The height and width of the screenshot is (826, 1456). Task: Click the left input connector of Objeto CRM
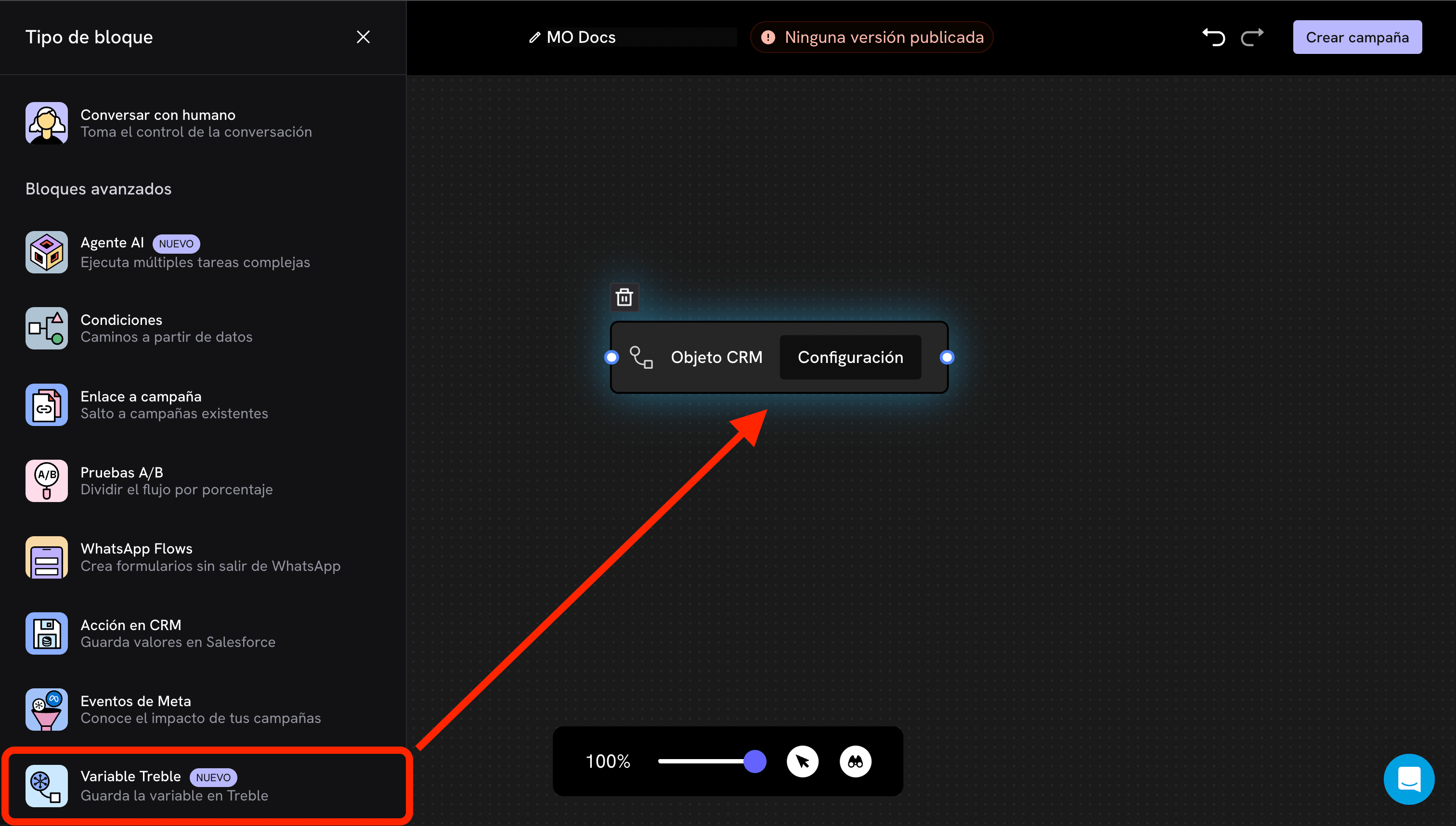(611, 357)
